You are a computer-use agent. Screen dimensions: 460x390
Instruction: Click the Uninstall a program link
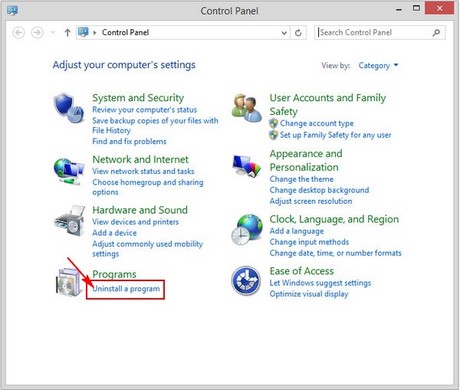[x=126, y=289]
